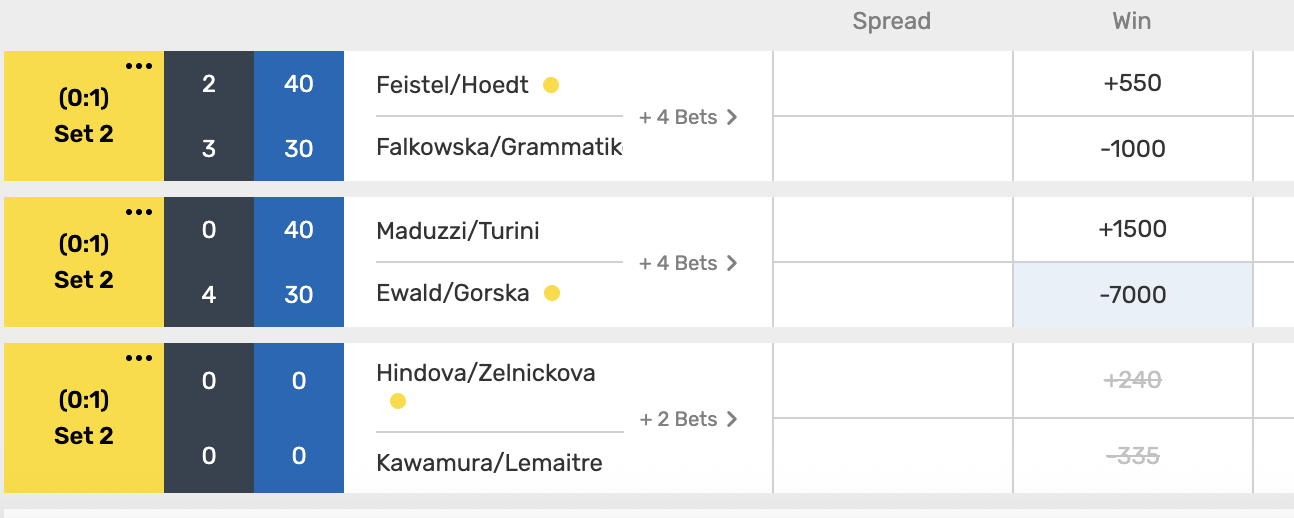Open three-dots menu for Maduzzi/Turini match

(x=139, y=213)
